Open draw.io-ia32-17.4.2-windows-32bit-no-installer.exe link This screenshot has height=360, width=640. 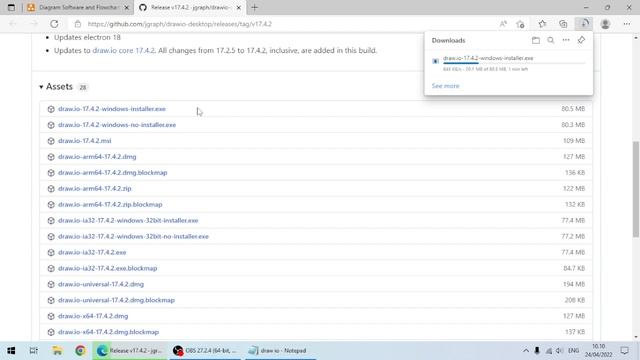point(133,236)
